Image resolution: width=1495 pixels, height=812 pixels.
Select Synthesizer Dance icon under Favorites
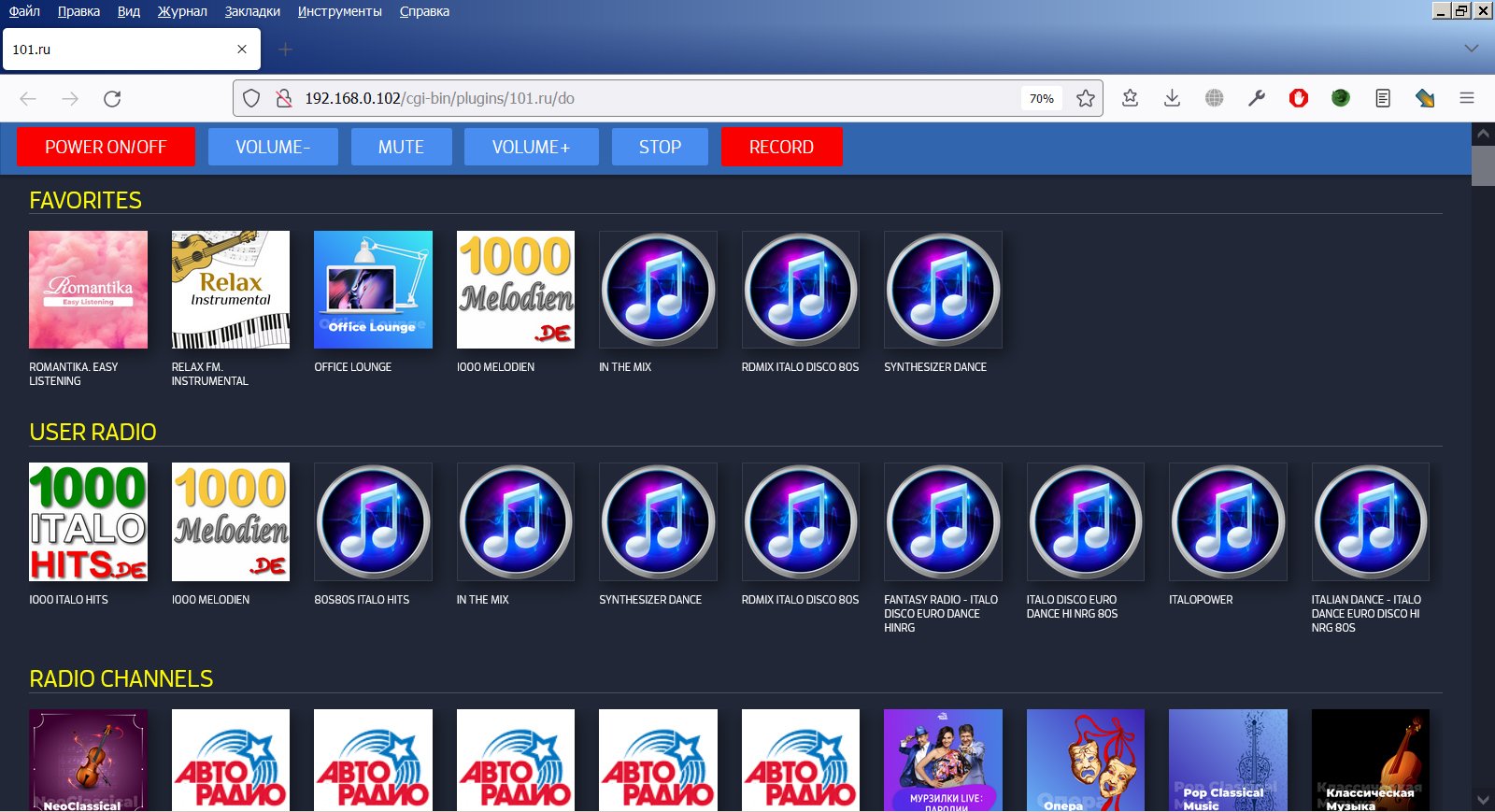pos(943,290)
